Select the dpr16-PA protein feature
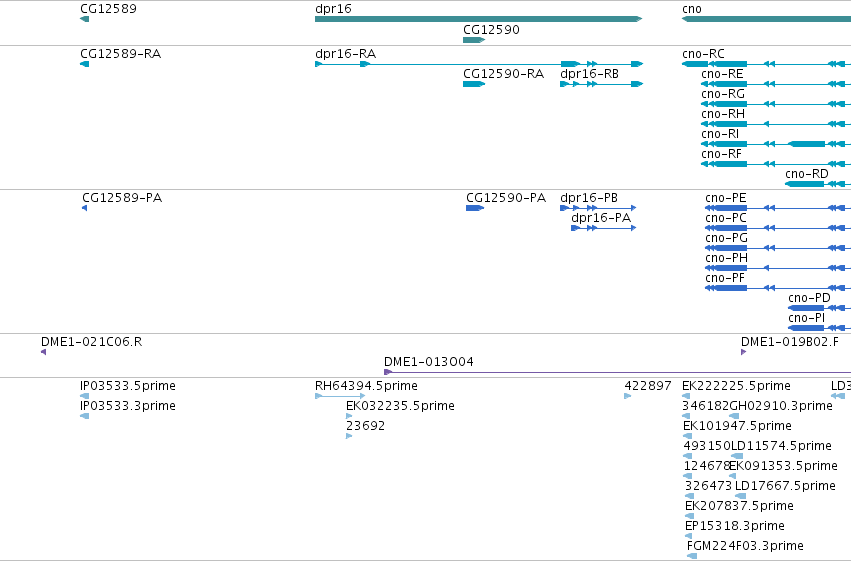 [604, 228]
